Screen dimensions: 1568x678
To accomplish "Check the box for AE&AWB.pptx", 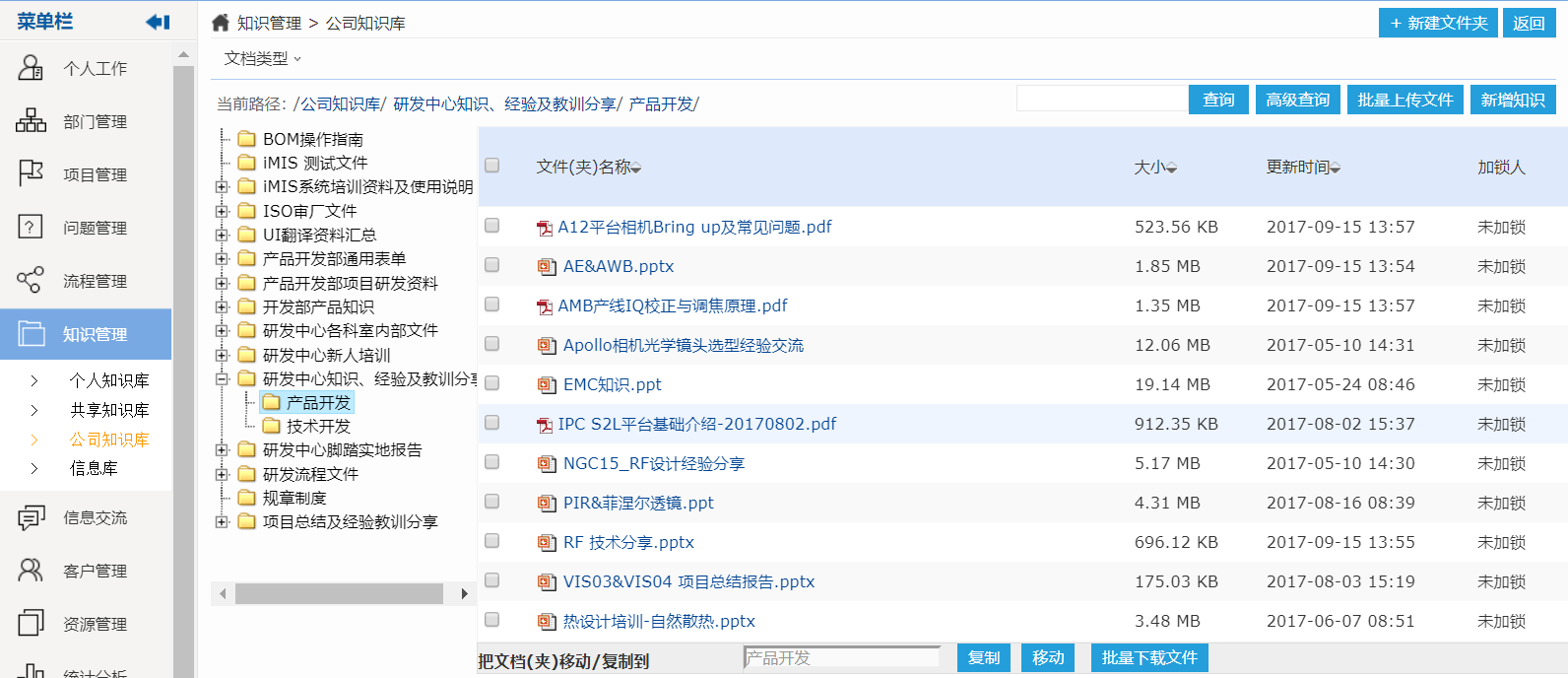I will tap(492, 265).
